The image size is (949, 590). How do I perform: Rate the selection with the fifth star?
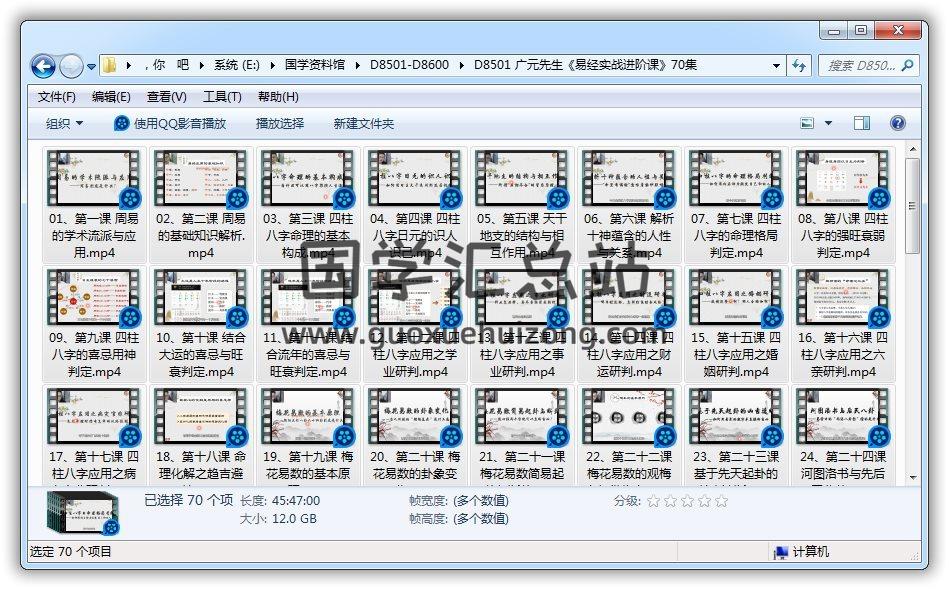click(x=721, y=501)
